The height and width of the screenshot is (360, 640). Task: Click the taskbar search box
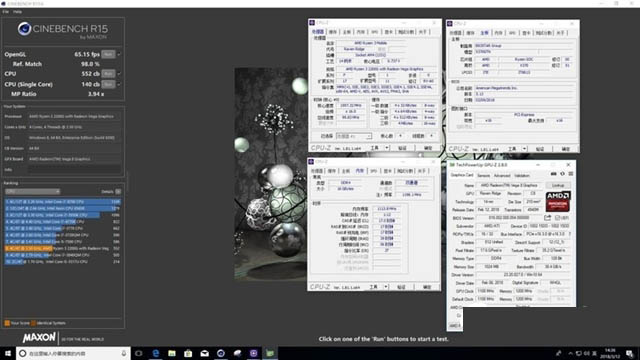[73, 353]
